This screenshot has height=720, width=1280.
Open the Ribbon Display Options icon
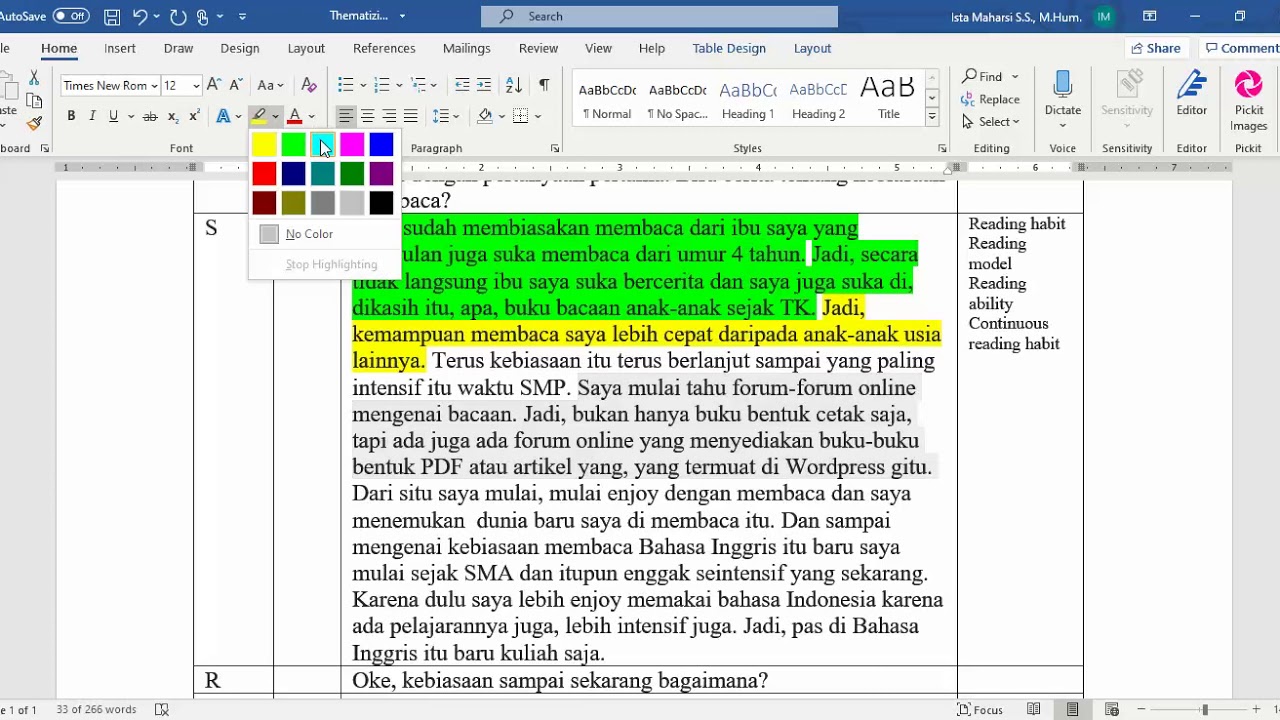click(x=1150, y=16)
